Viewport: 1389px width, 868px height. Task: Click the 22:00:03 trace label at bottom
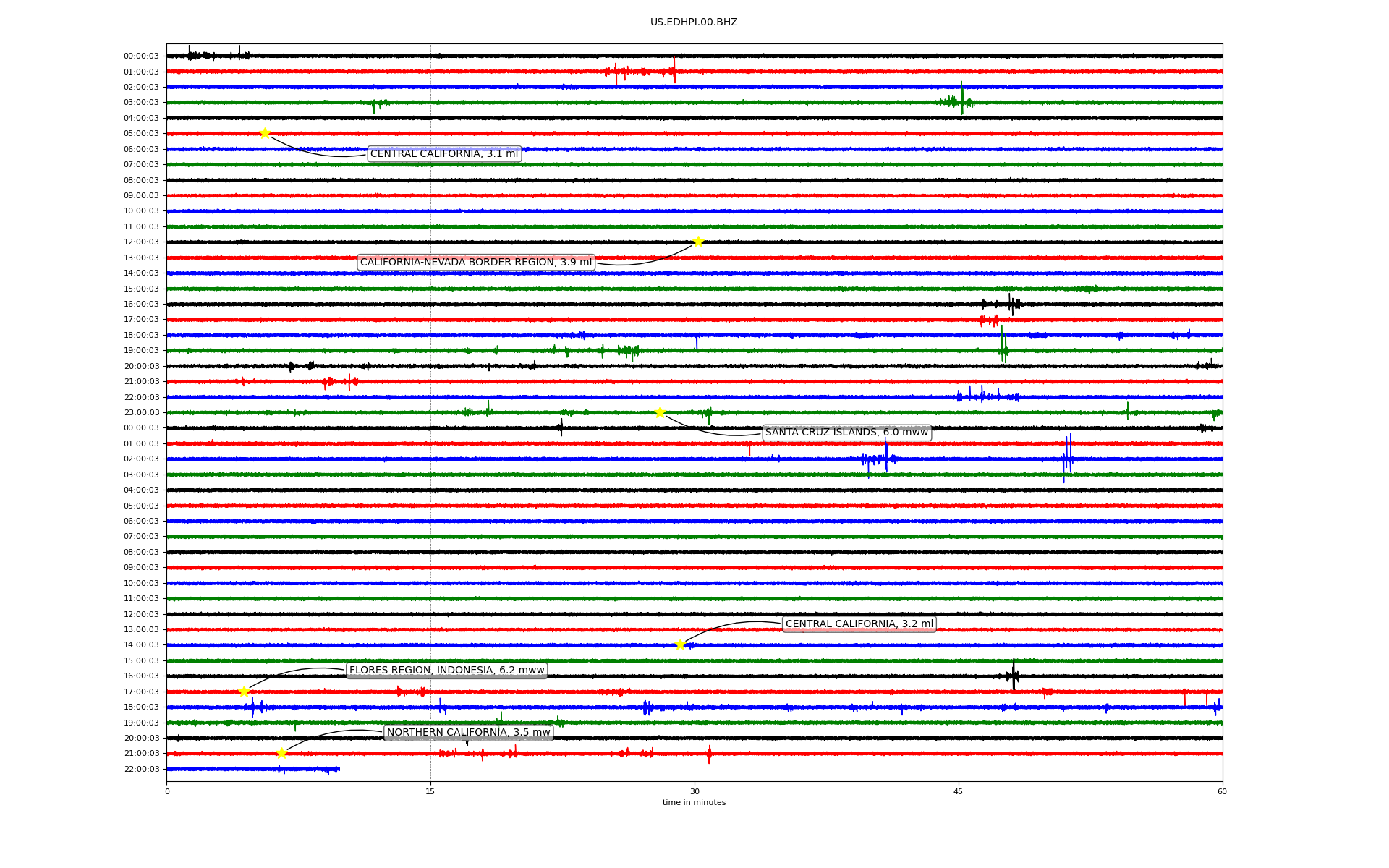[141, 770]
